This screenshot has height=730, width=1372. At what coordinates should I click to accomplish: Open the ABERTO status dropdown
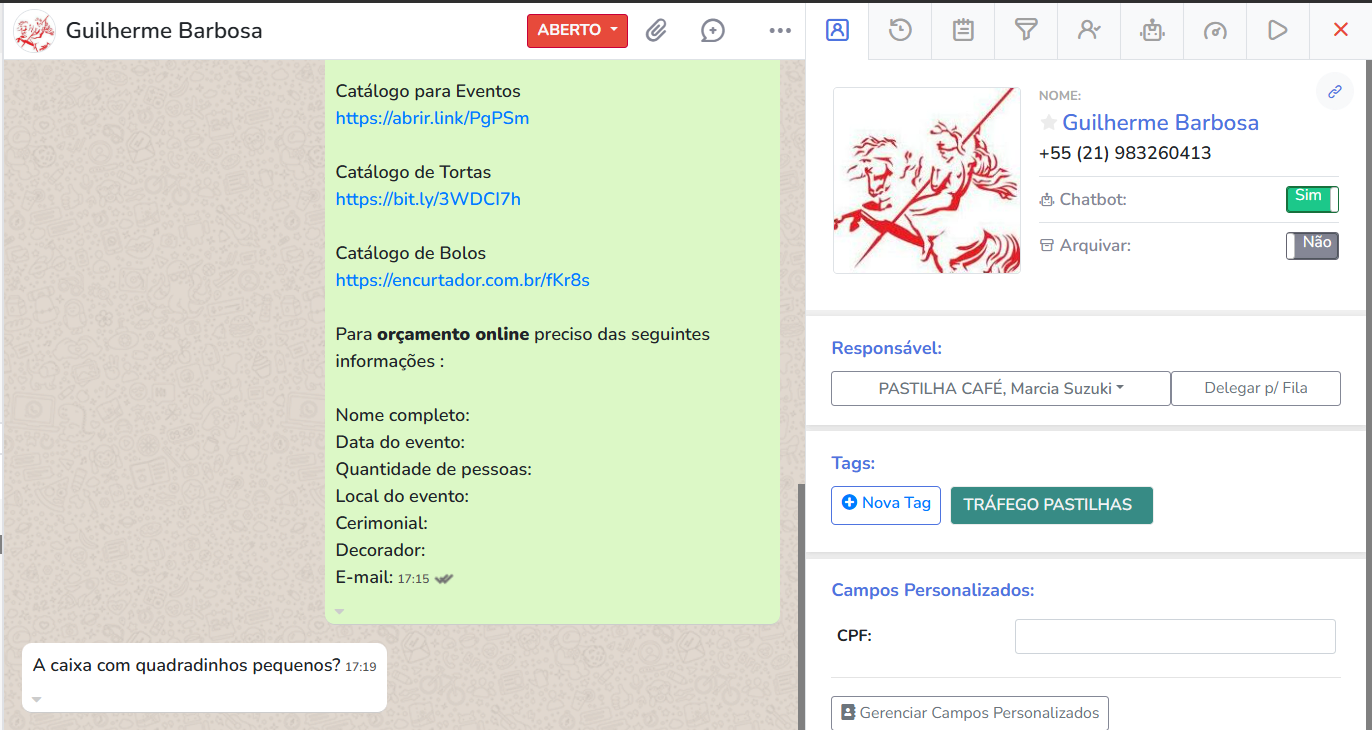click(577, 30)
